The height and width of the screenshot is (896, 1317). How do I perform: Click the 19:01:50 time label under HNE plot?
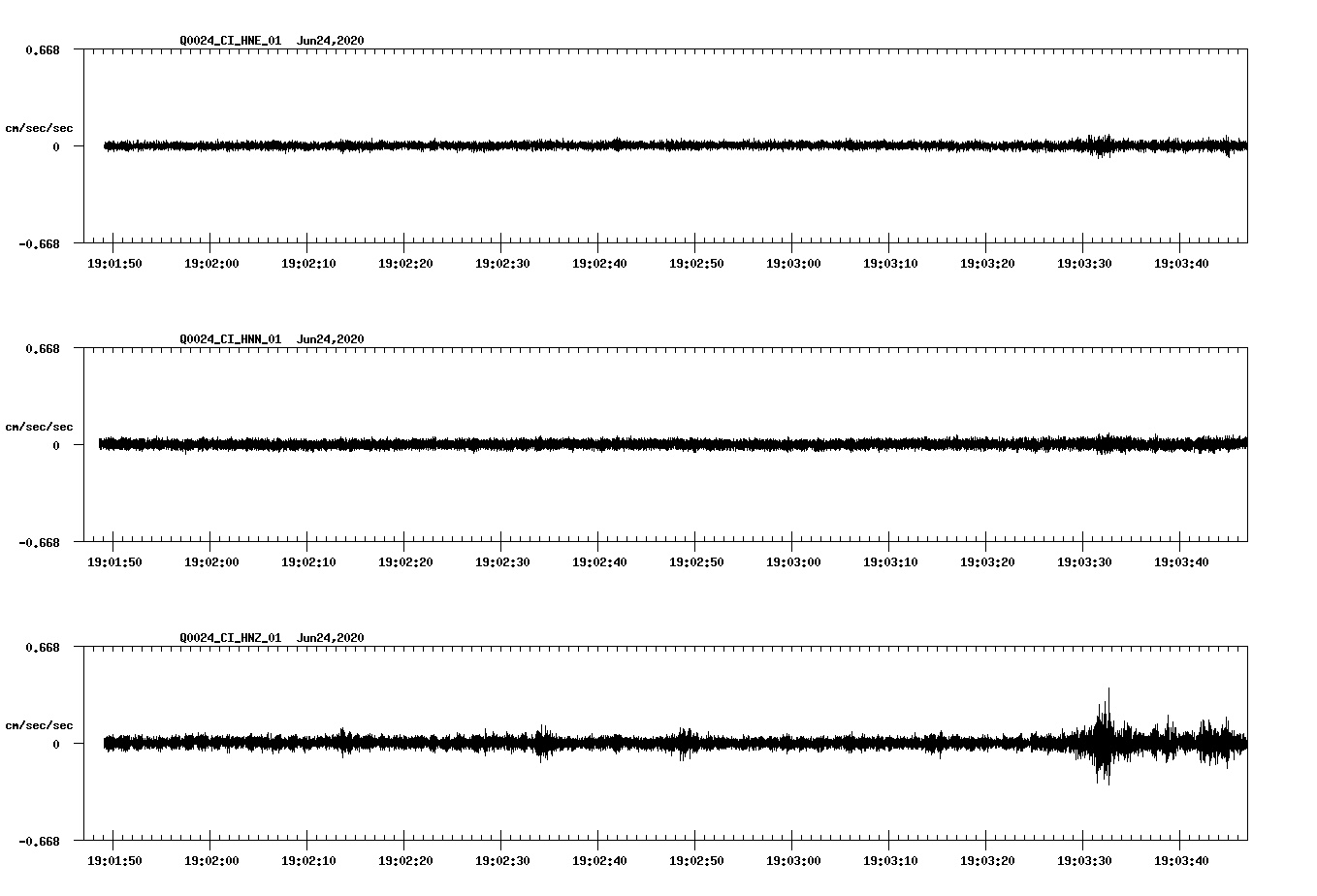[x=114, y=263]
